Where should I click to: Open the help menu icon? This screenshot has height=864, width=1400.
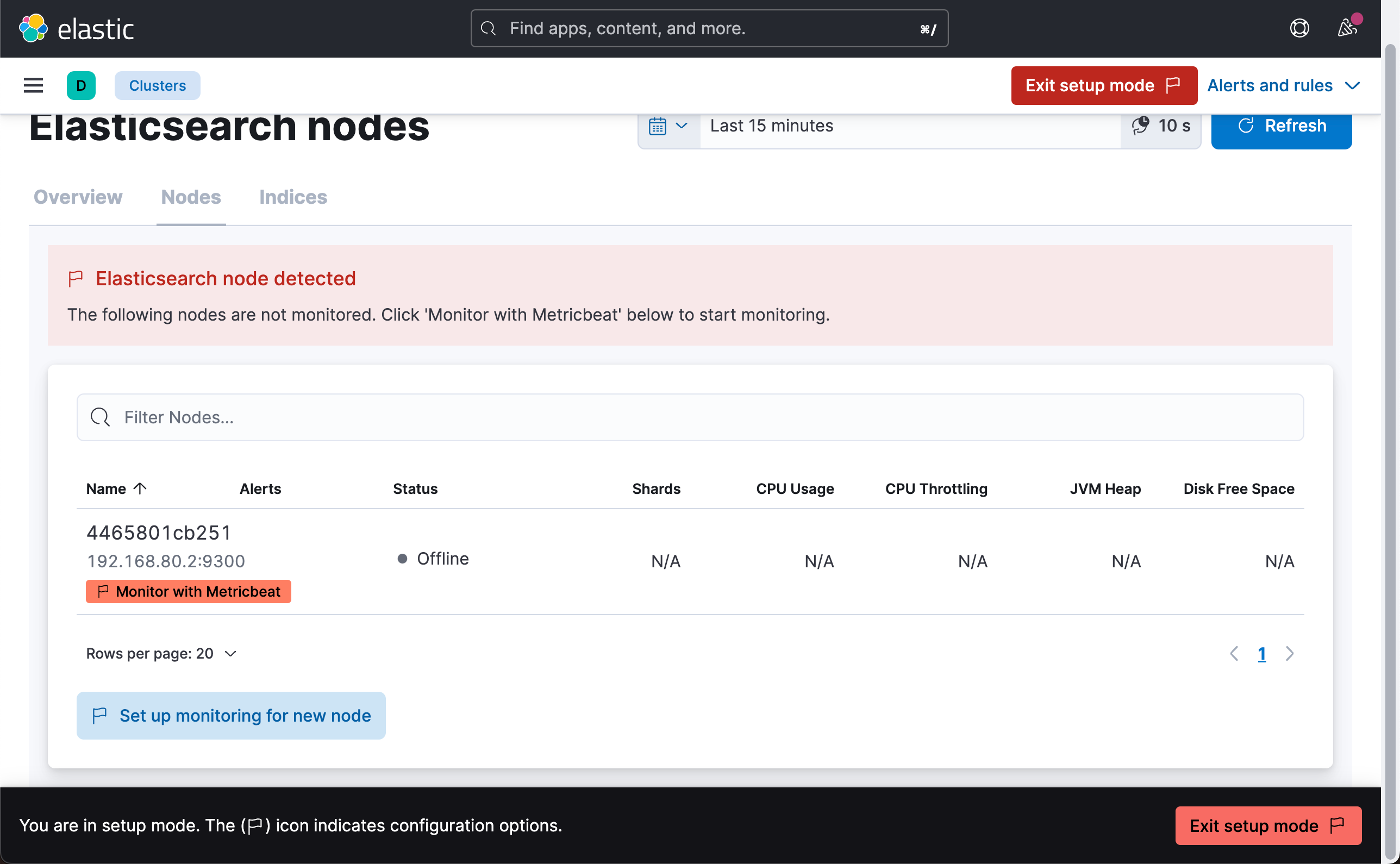[x=1299, y=28]
